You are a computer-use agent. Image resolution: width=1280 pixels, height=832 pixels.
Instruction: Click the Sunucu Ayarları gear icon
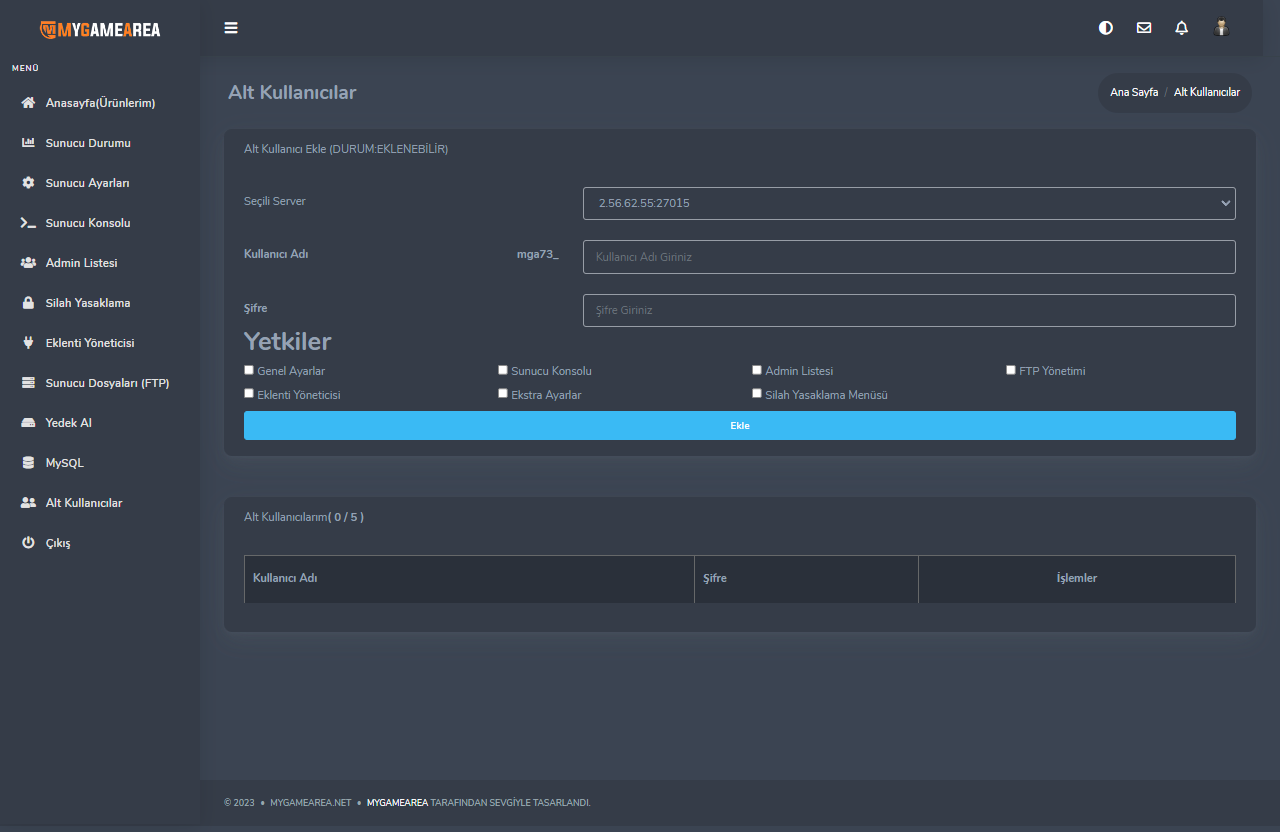tap(28, 183)
